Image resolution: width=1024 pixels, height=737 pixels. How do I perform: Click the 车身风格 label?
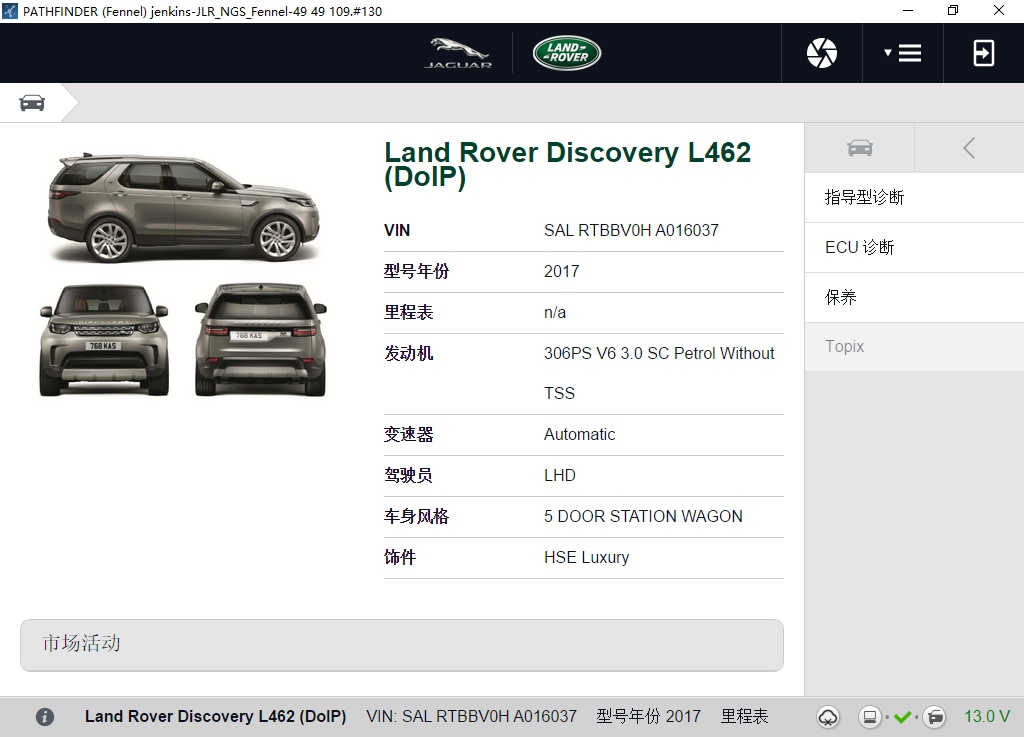click(416, 517)
